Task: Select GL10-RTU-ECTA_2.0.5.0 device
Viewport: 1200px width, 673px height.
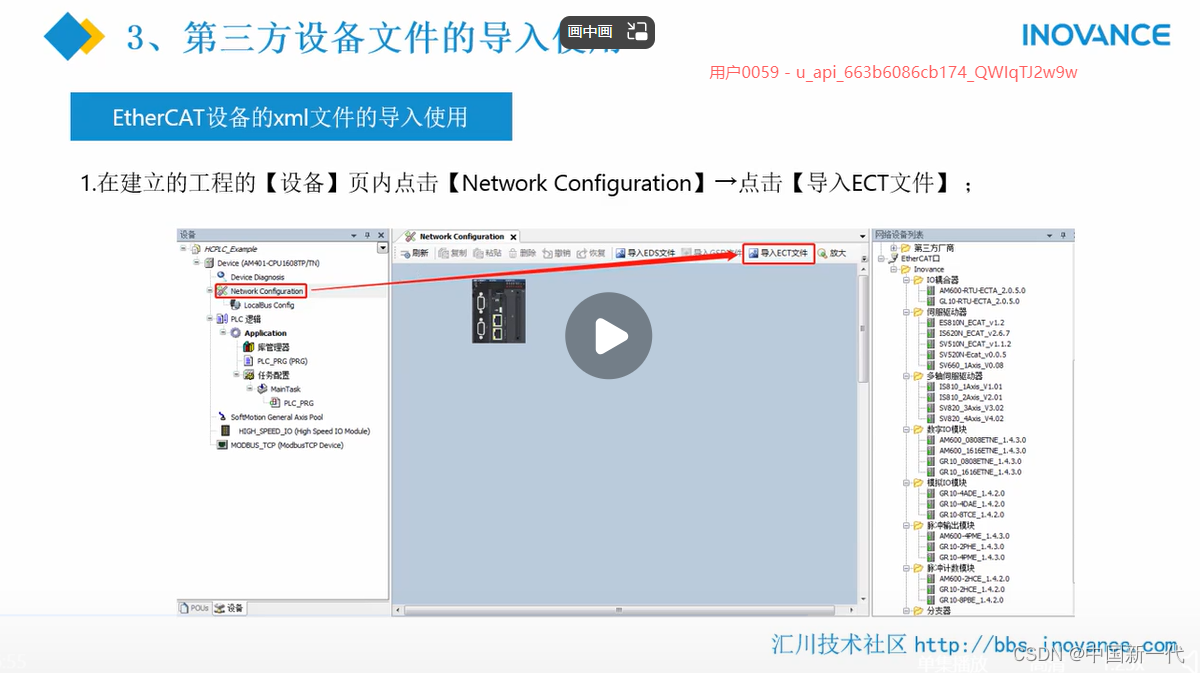Action: (x=972, y=301)
